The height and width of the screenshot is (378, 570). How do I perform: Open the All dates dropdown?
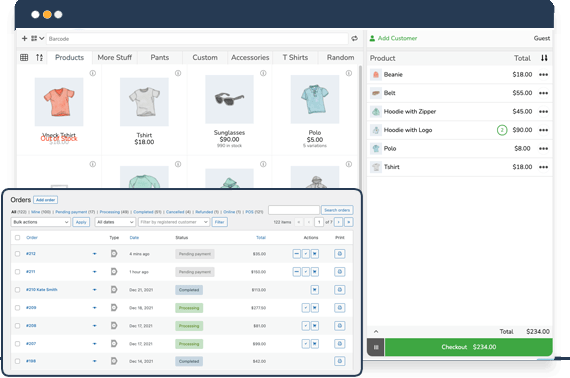115,222
